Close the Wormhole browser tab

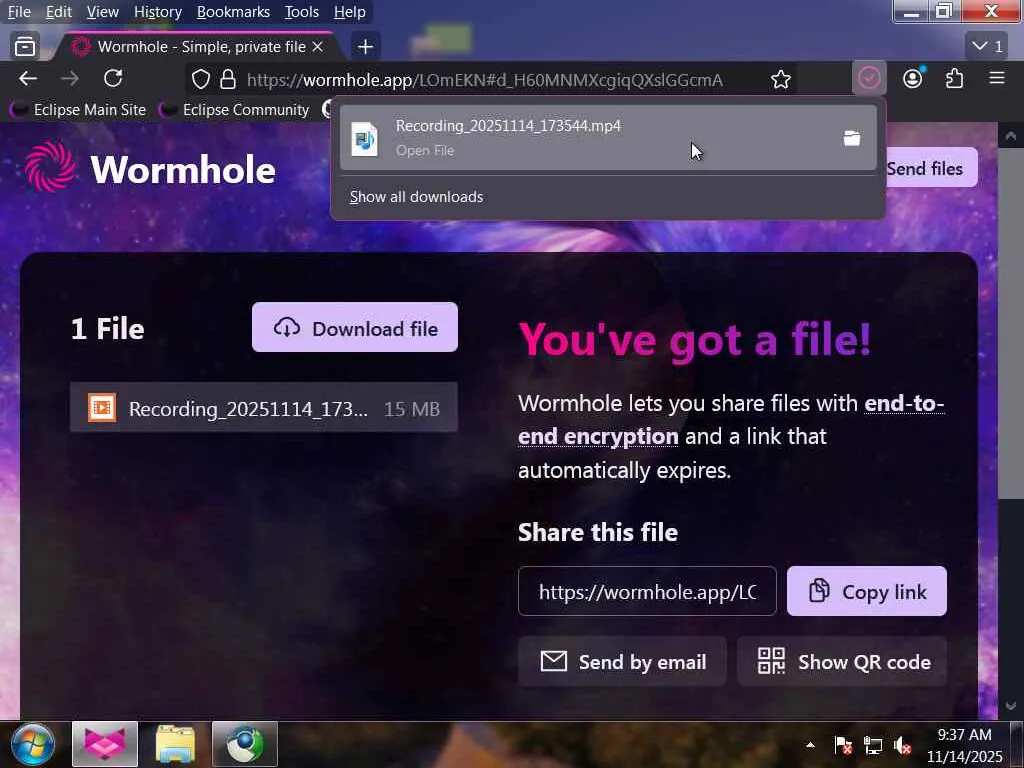(317, 46)
